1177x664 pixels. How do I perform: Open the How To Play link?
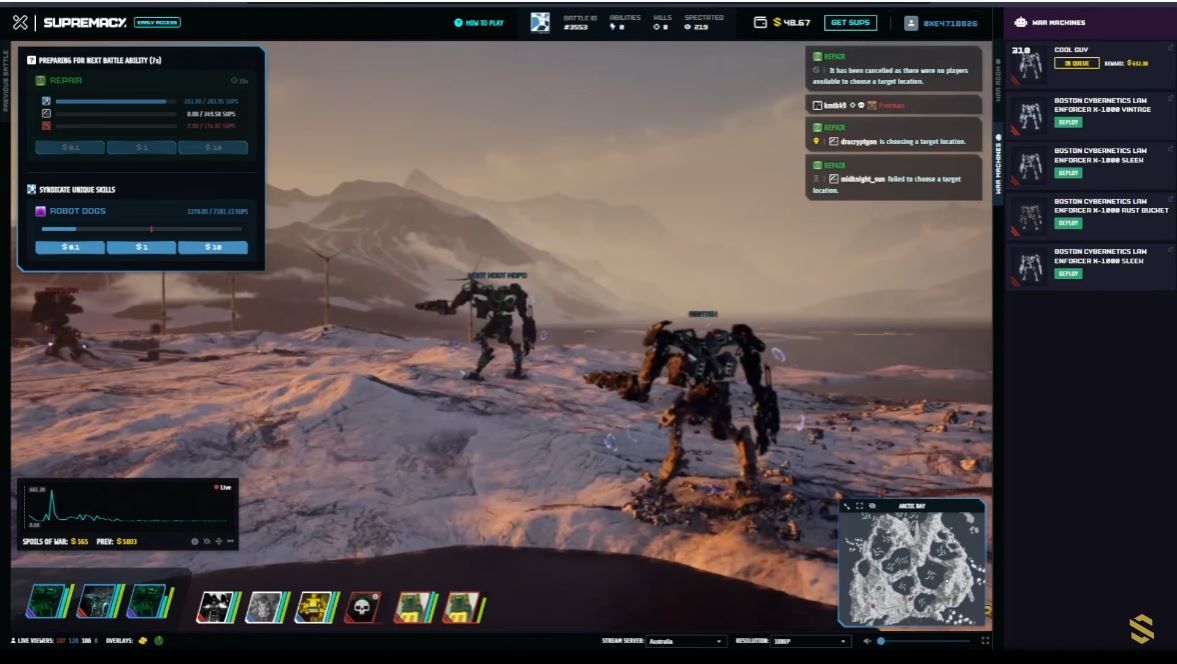[479, 22]
